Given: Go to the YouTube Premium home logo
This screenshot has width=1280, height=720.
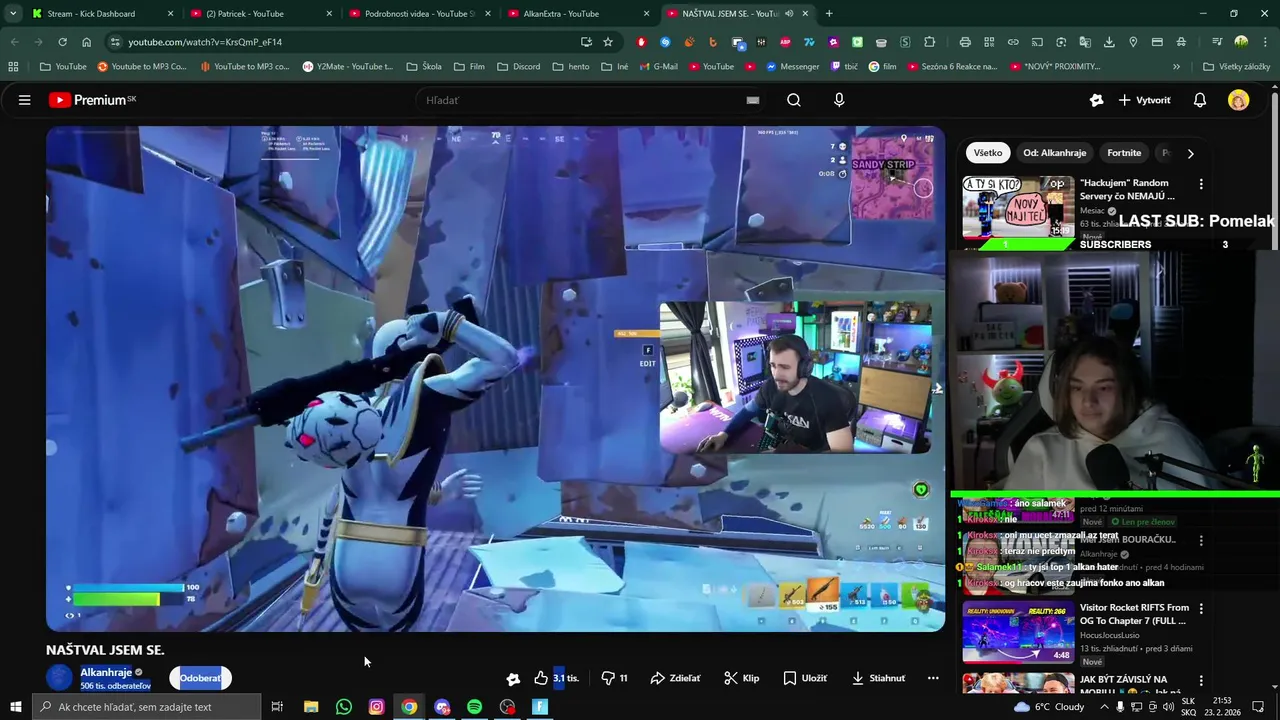Looking at the screenshot, I should (92, 100).
